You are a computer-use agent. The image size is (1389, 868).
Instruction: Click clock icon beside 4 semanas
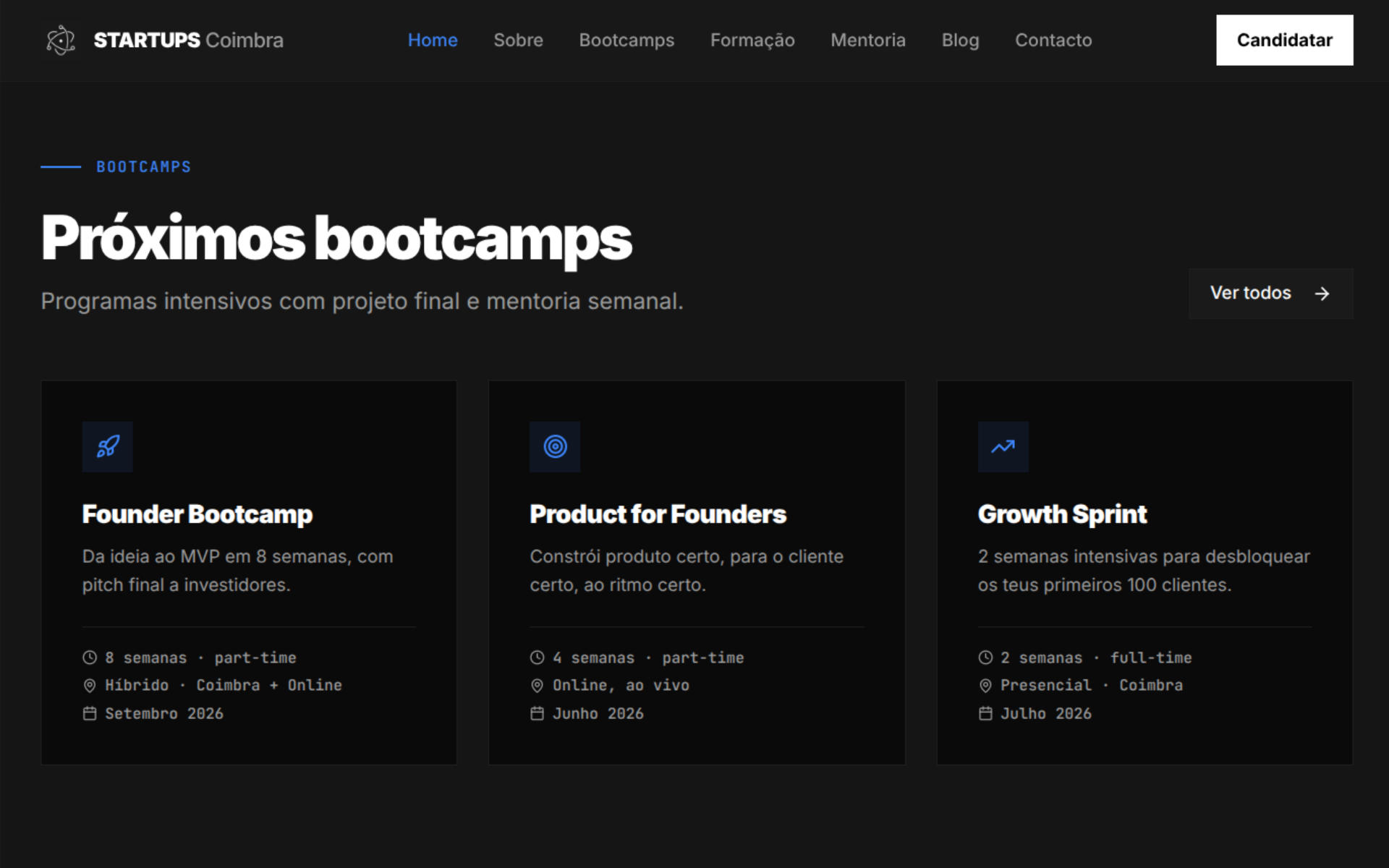(537, 658)
